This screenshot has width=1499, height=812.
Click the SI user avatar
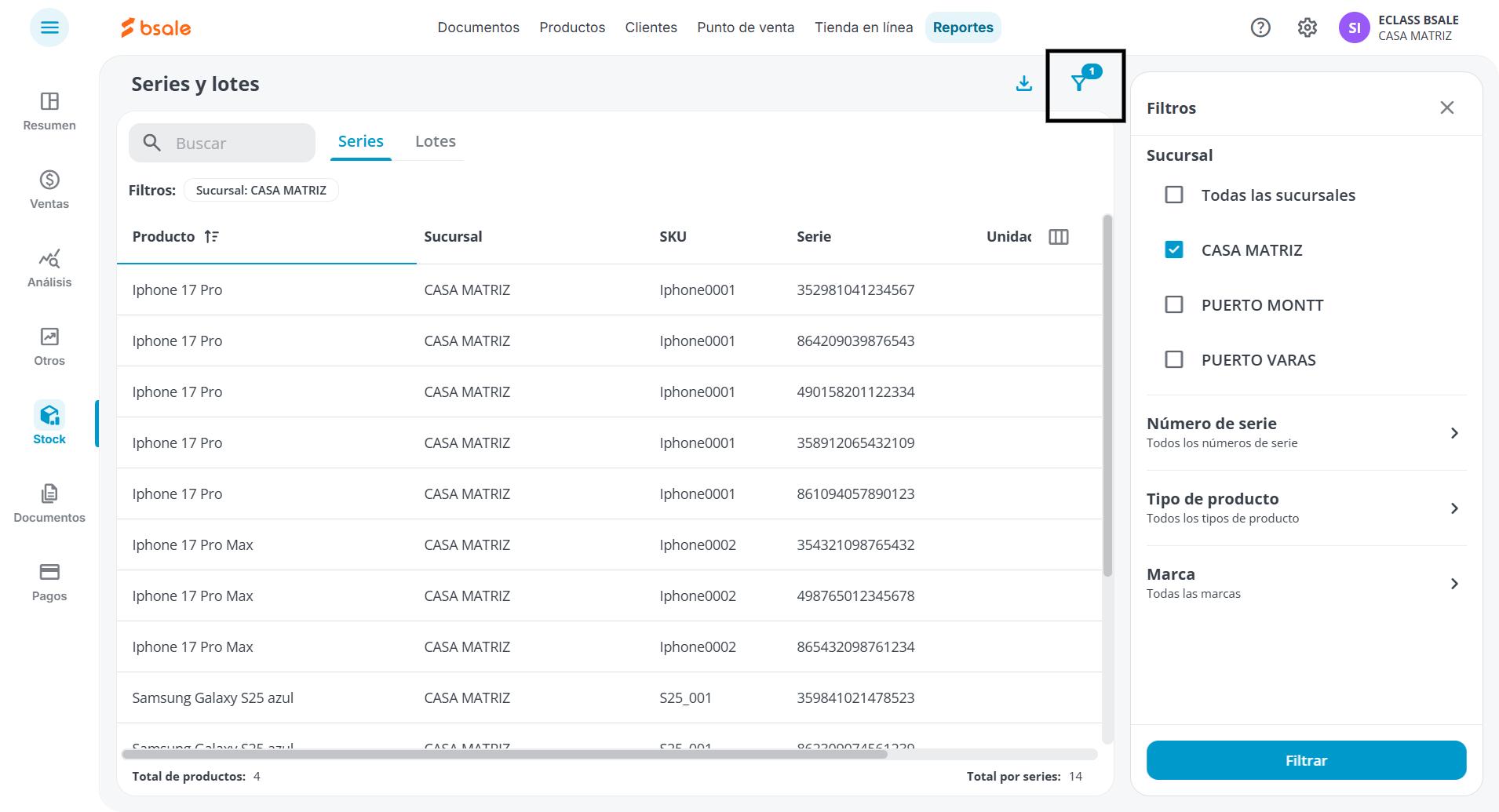click(x=1354, y=27)
